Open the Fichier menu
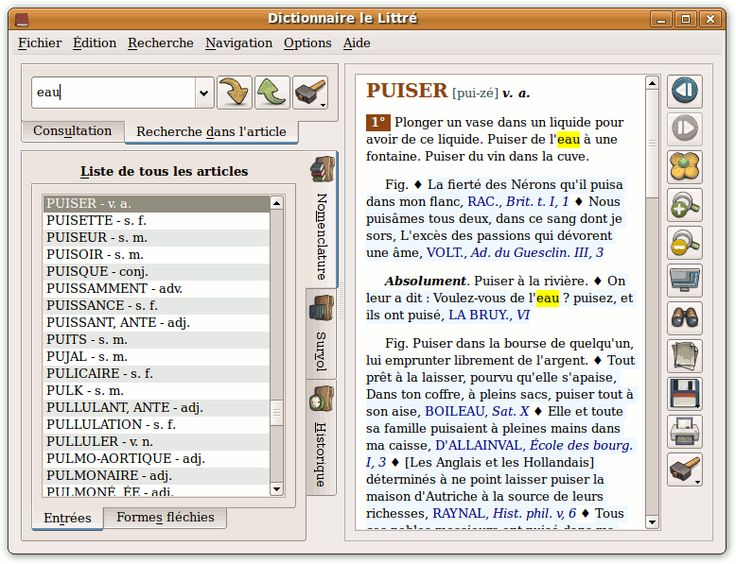The width and height of the screenshot is (736, 564). pyautogui.click(x=40, y=43)
